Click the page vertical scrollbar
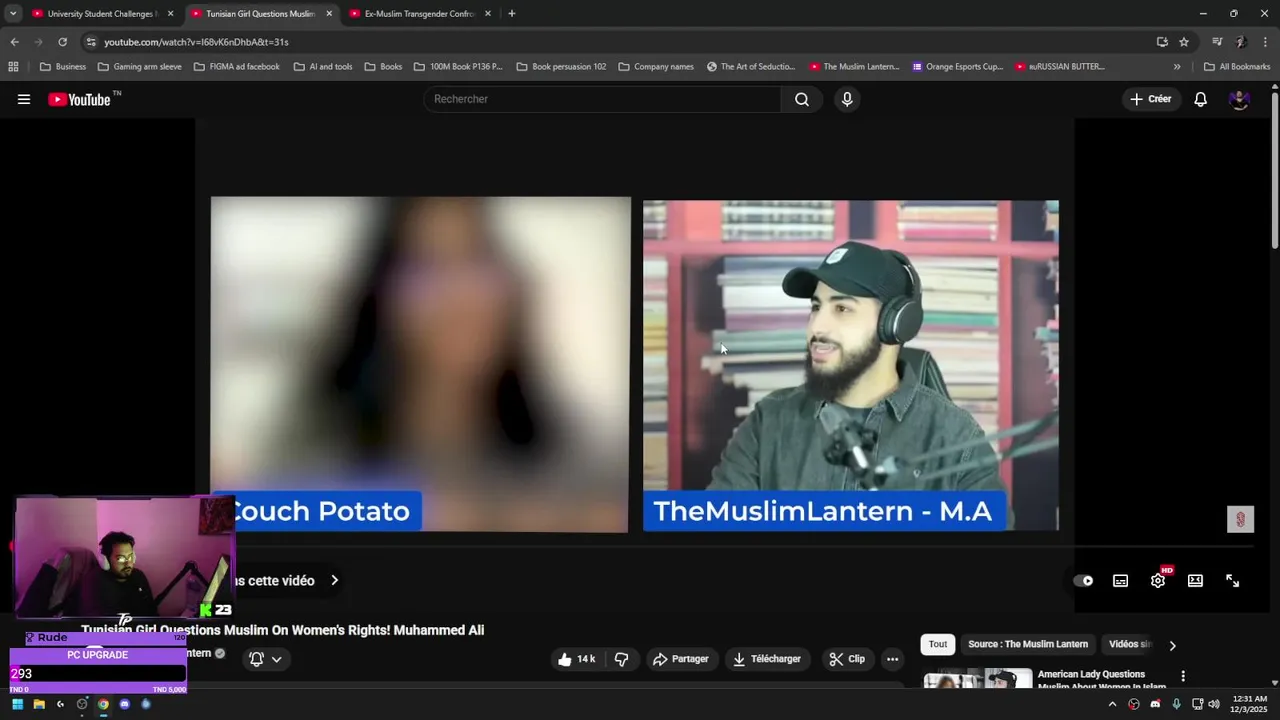The image size is (1280, 720). (x=1275, y=168)
